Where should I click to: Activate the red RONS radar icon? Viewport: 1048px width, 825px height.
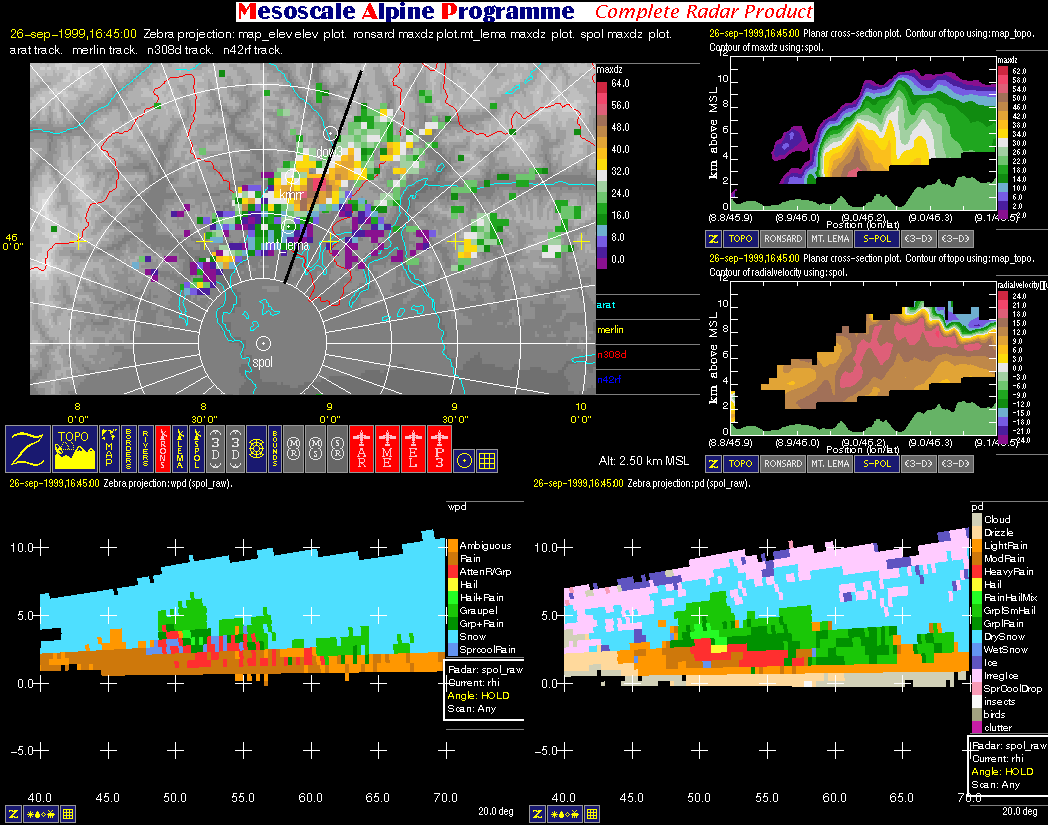(164, 449)
